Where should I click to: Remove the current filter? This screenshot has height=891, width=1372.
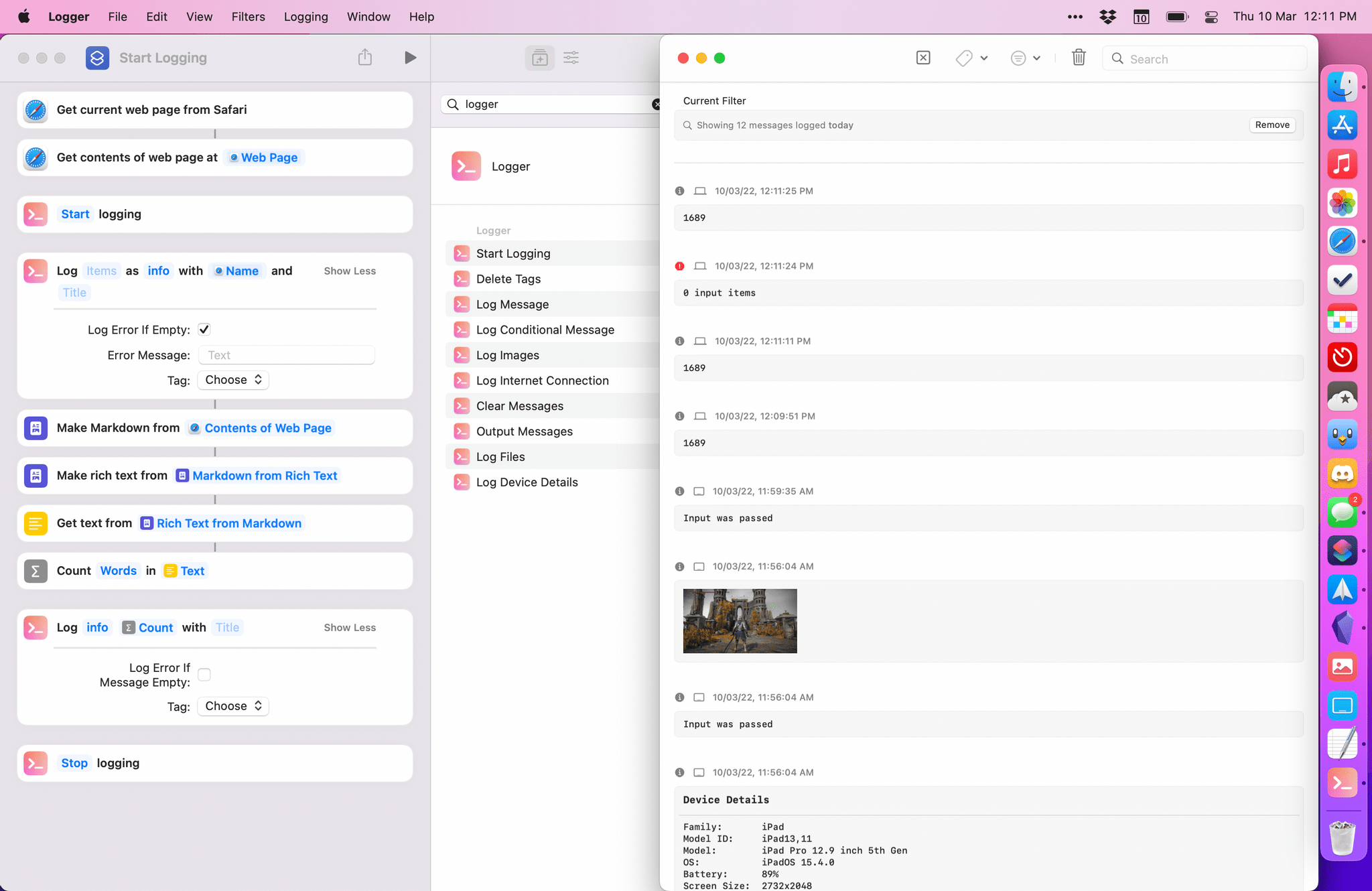[1272, 125]
